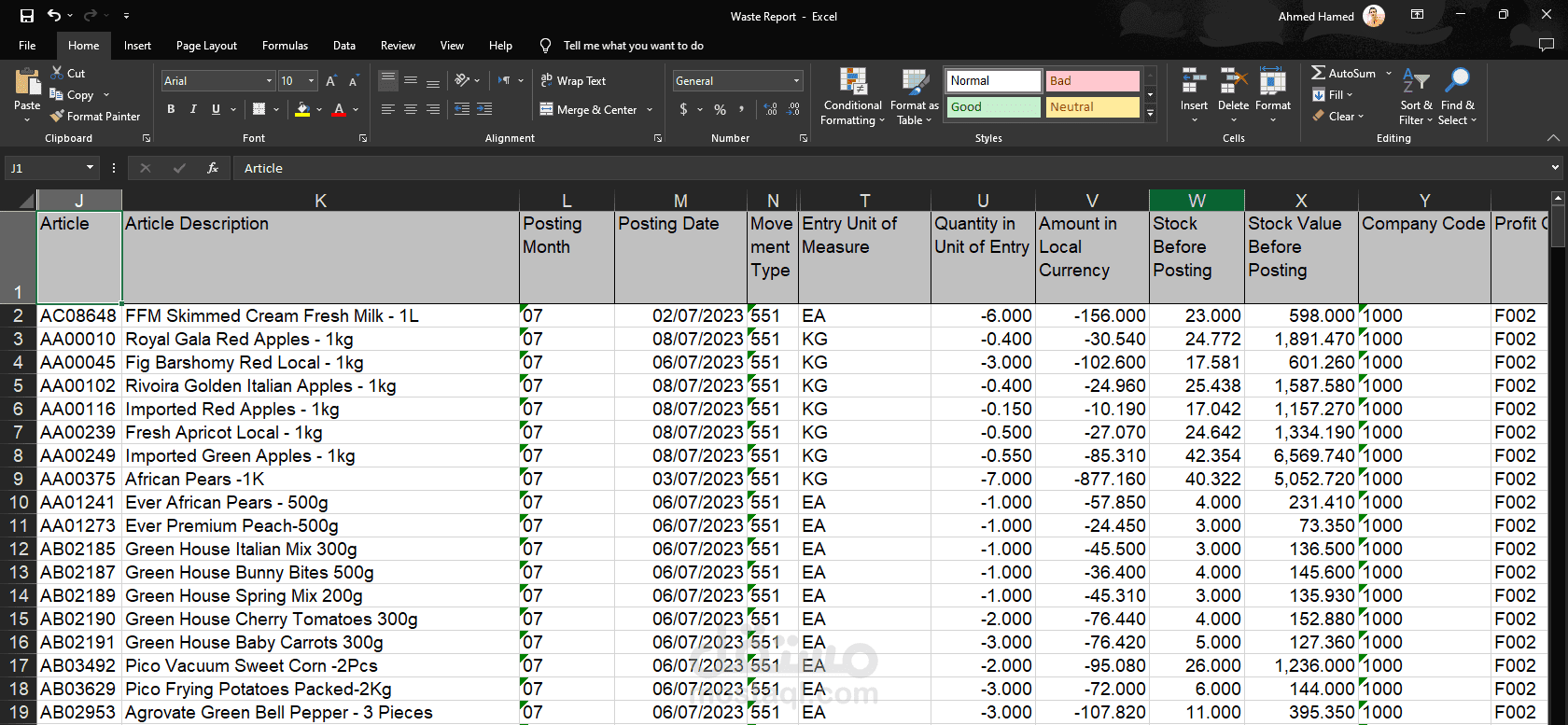Activate the Format Painter brush
Image resolution: width=1568 pixels, height=725 pixels.
coord(57,116)
